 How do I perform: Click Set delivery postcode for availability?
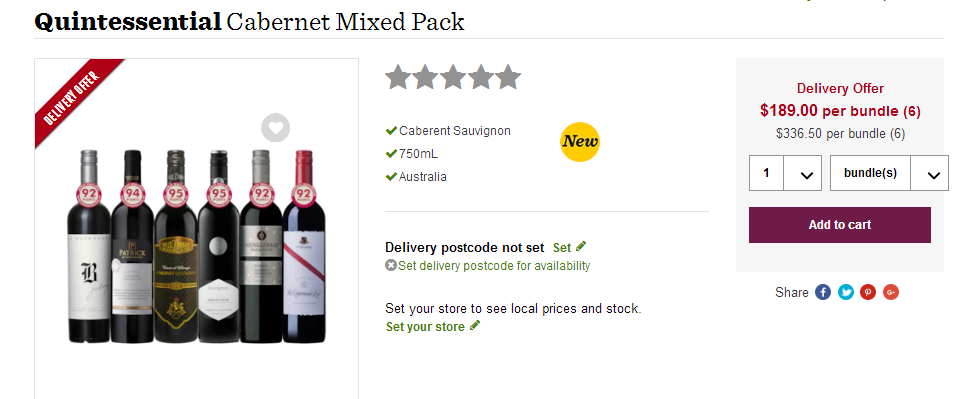494,266
